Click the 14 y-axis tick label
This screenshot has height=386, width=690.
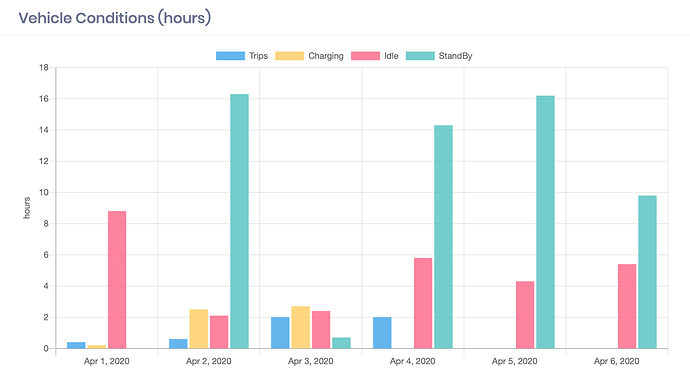pos(44,130)
